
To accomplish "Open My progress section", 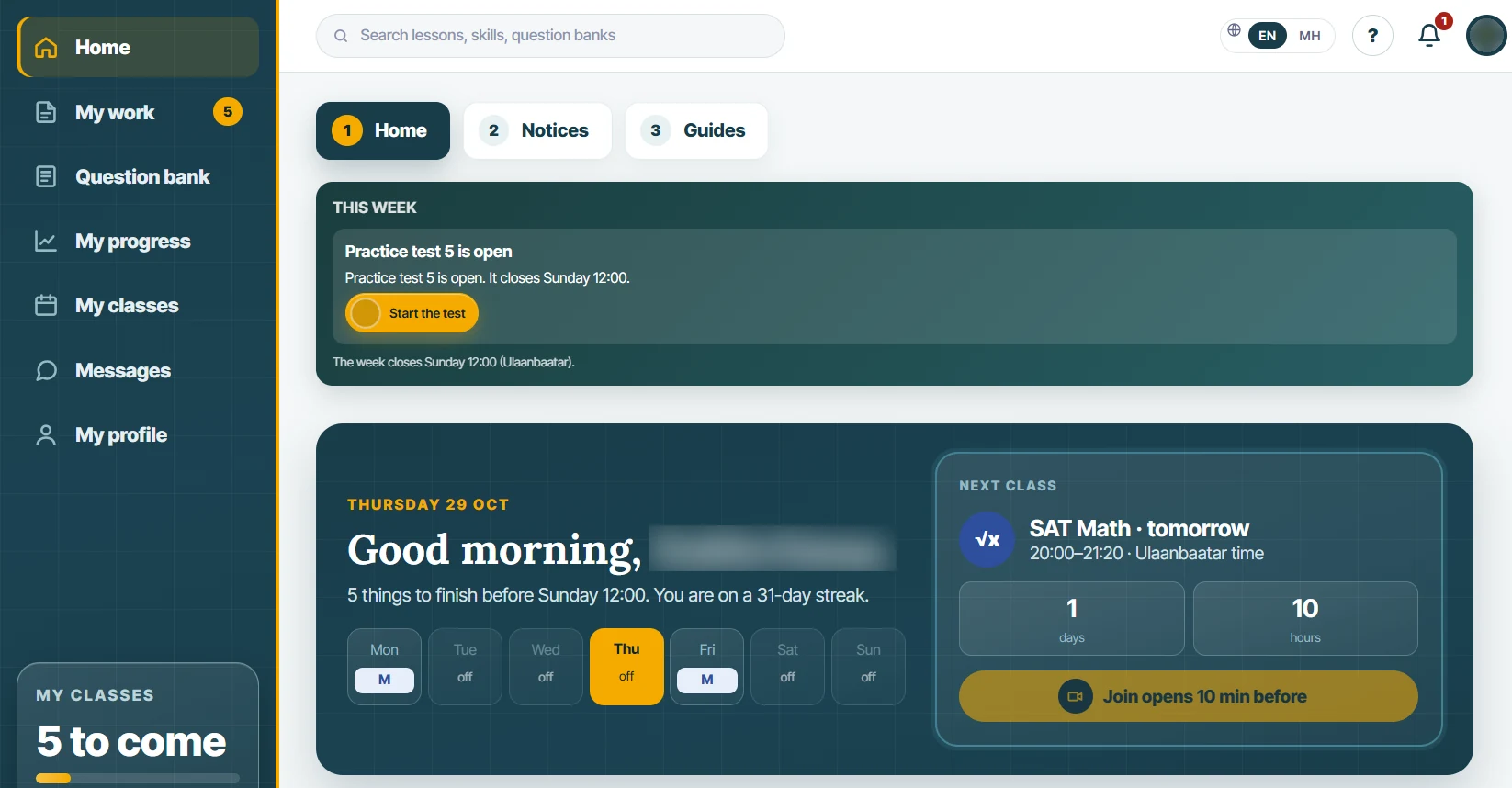I will pos(138,241).
